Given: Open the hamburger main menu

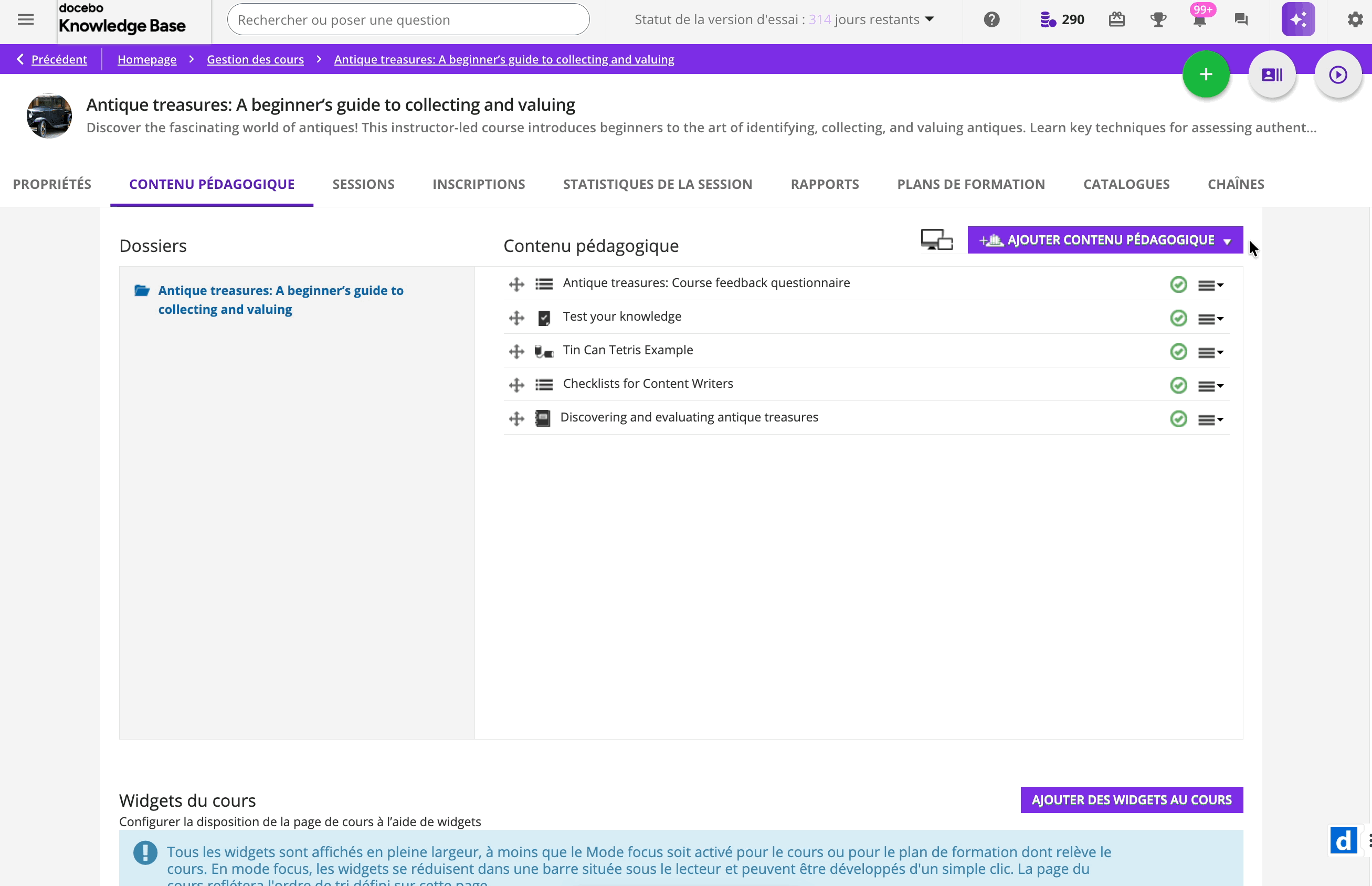Looking at the screenshot, I should coord(25,19).
